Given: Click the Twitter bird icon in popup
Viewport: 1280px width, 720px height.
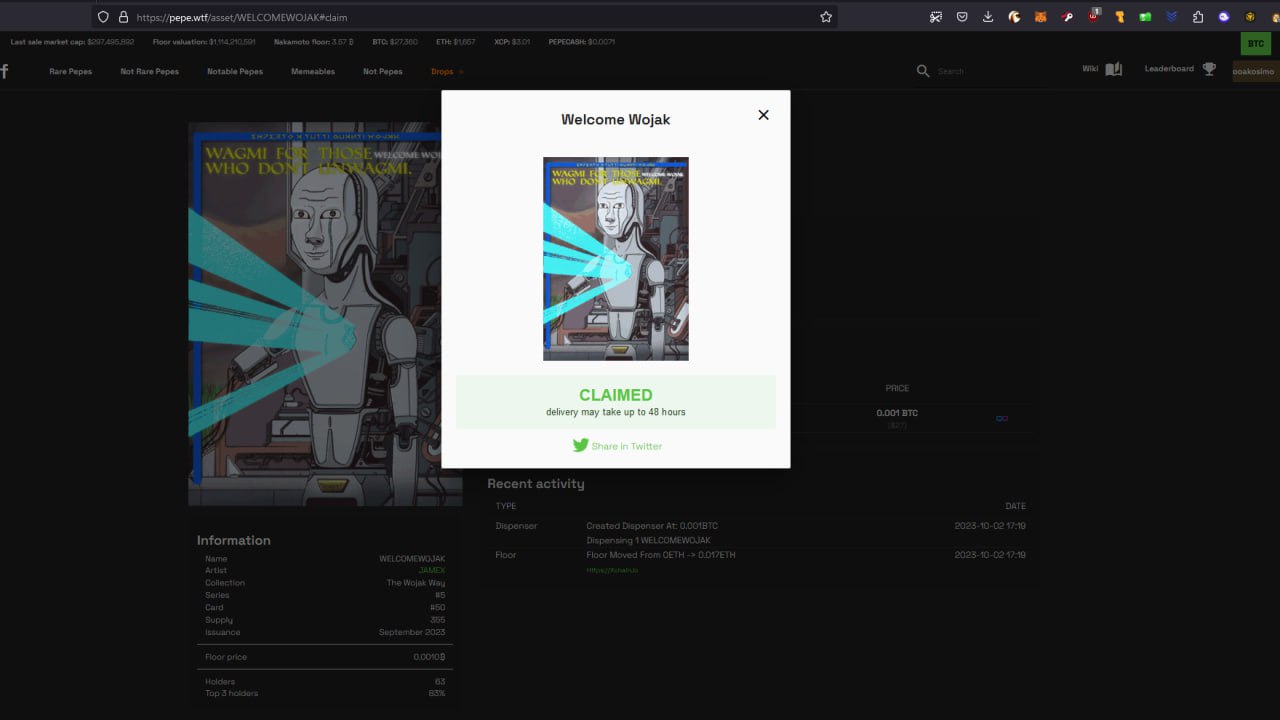Looking at the screenshot, I should tap(580, 445).
